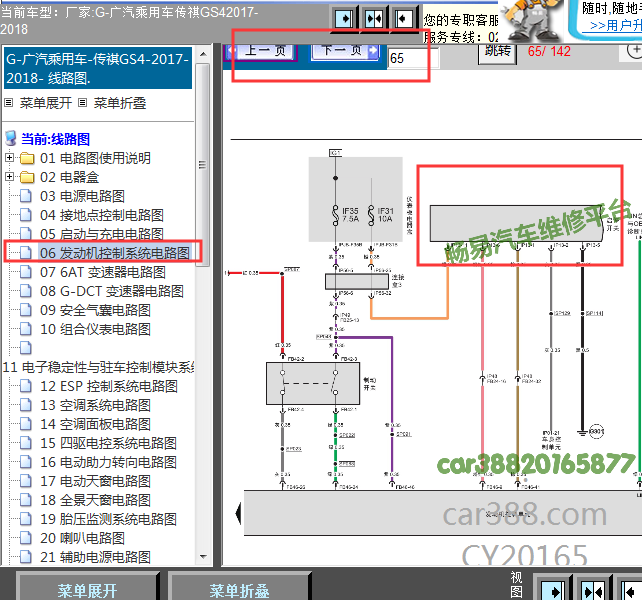Click tree scrollbar up arrow

coord(203,54)
